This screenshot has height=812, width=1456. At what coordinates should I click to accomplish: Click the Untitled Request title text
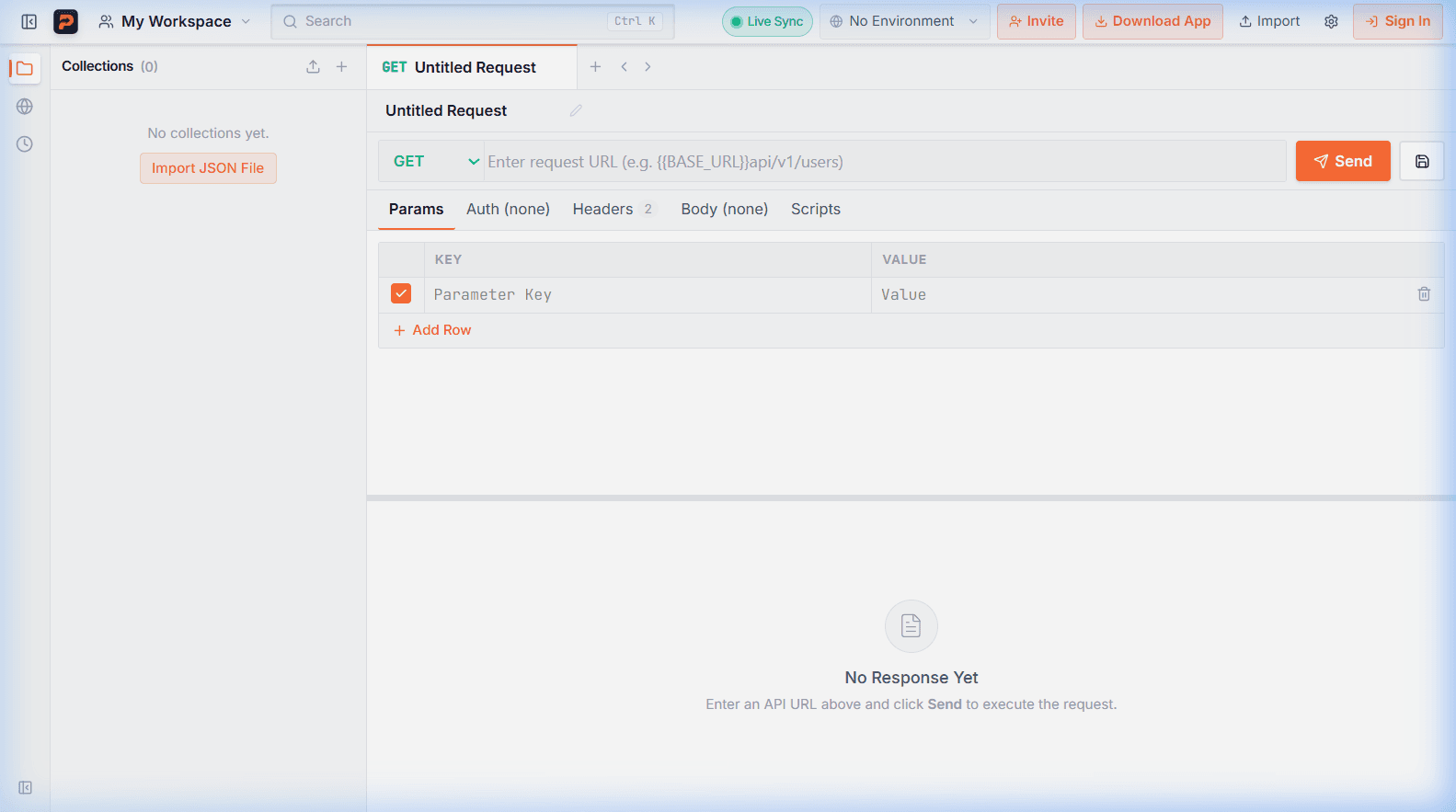pyautogui.click(x=446, y=110)
